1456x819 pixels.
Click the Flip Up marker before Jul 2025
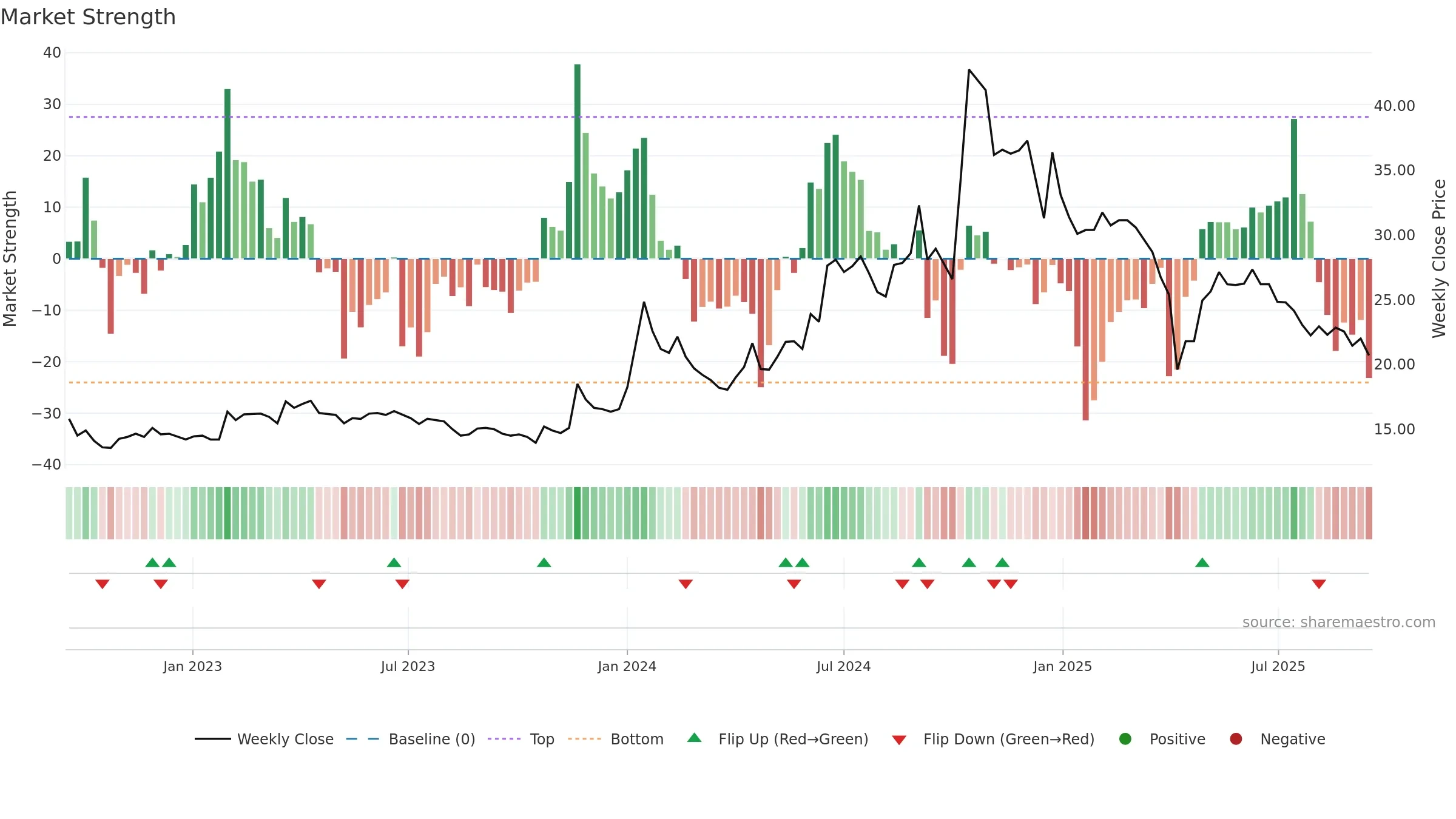1202,562
